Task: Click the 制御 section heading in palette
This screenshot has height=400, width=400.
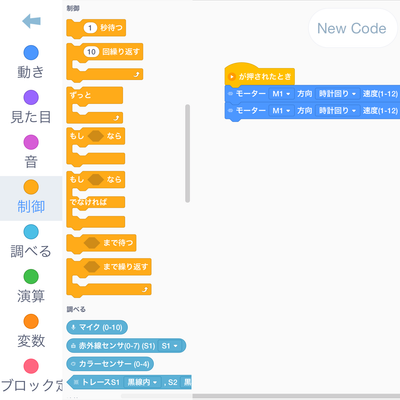Action: point(73,8)
